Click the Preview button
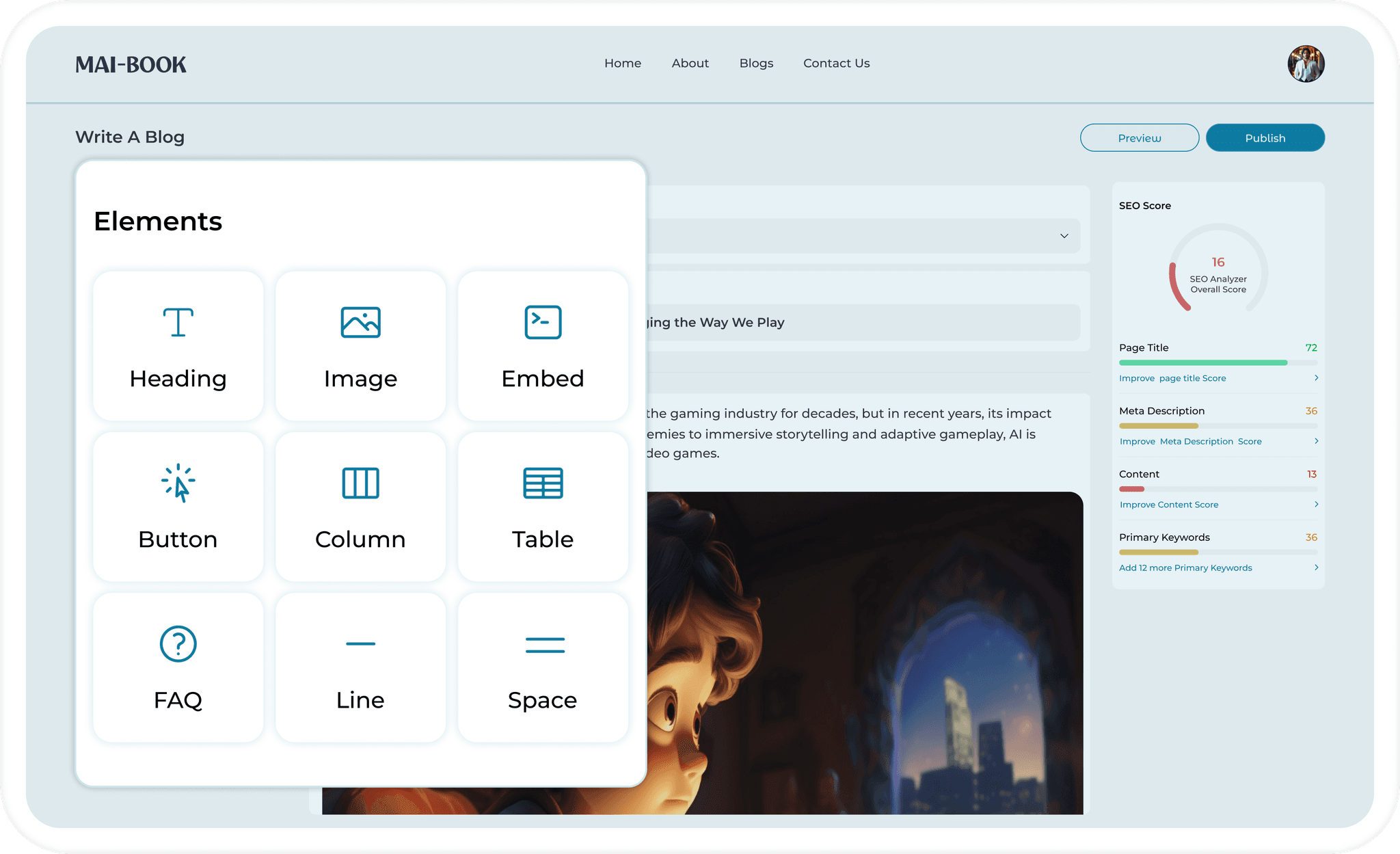The width and height of the screenshot is (1400, 854). click(x=1139, y=137)
